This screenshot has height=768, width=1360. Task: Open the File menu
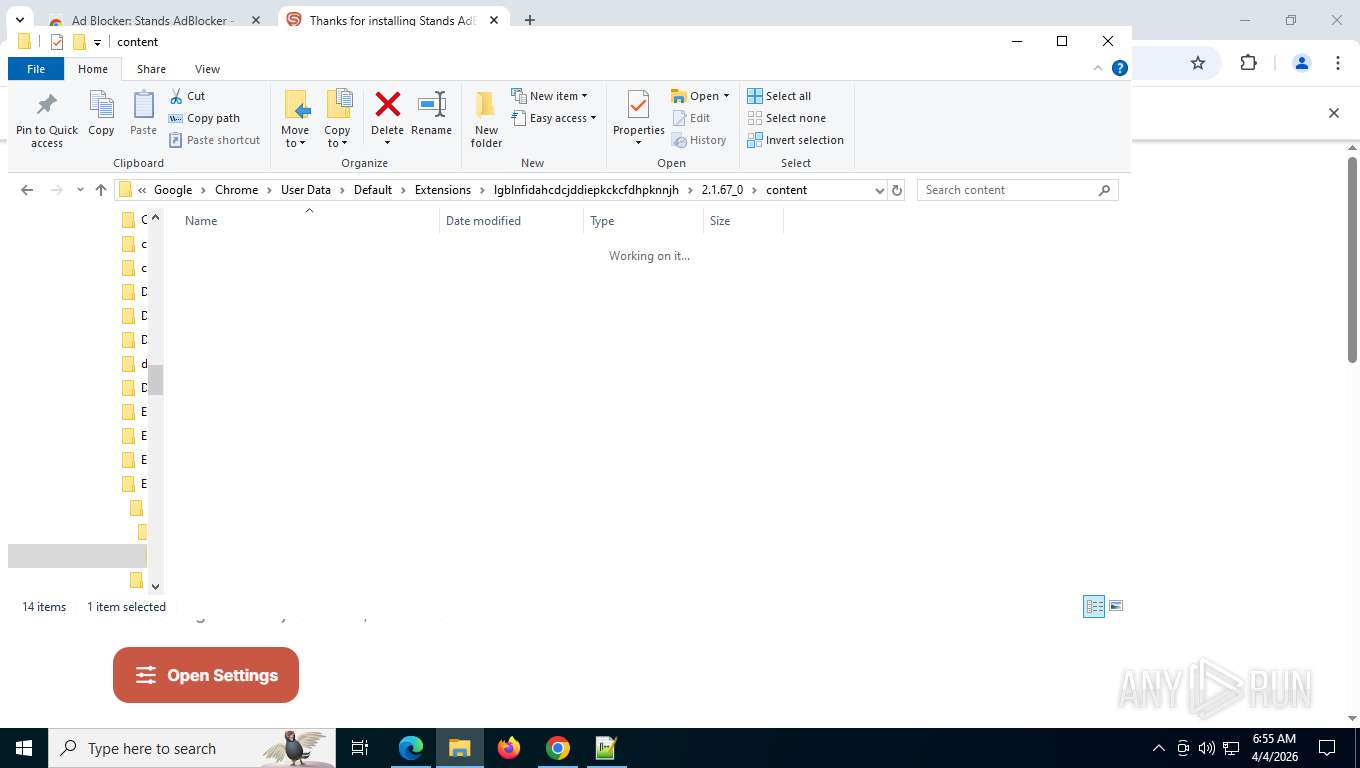[x=36, y=69]
